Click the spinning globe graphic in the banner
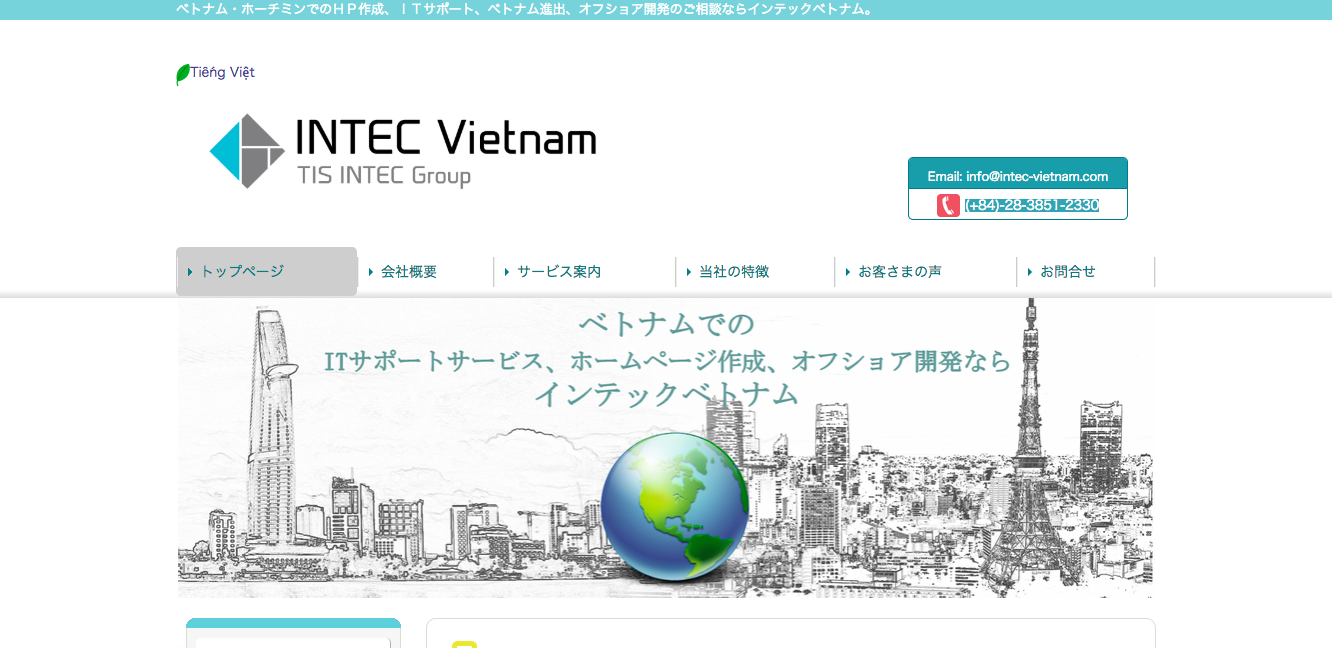Viewport: 1332px width, 648px height. click(x=676, y=508)
